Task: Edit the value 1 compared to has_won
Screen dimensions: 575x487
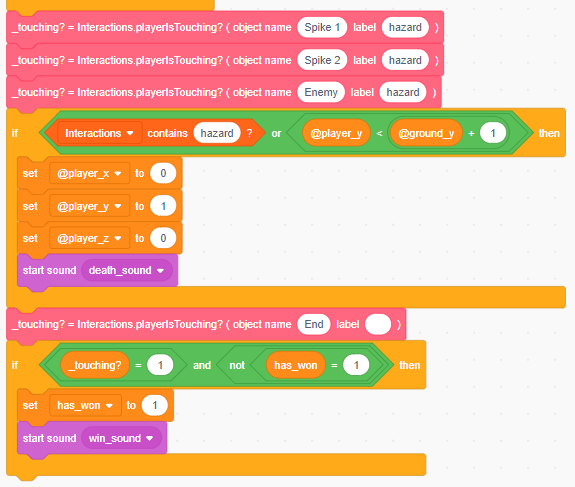Action: coord(356,365)
